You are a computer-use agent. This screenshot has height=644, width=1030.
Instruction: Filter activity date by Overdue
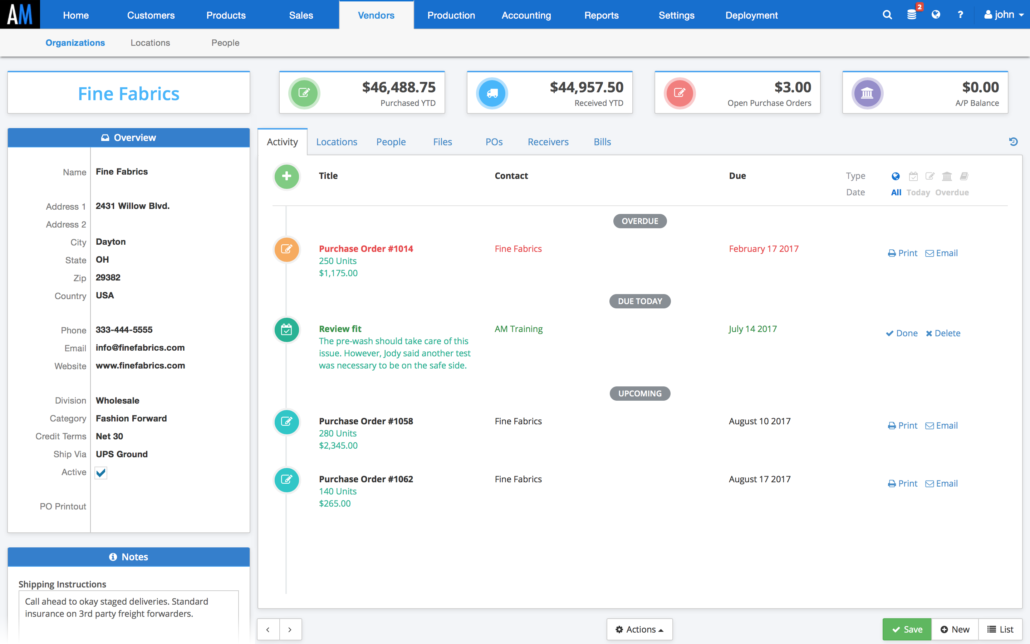[952, 192]
